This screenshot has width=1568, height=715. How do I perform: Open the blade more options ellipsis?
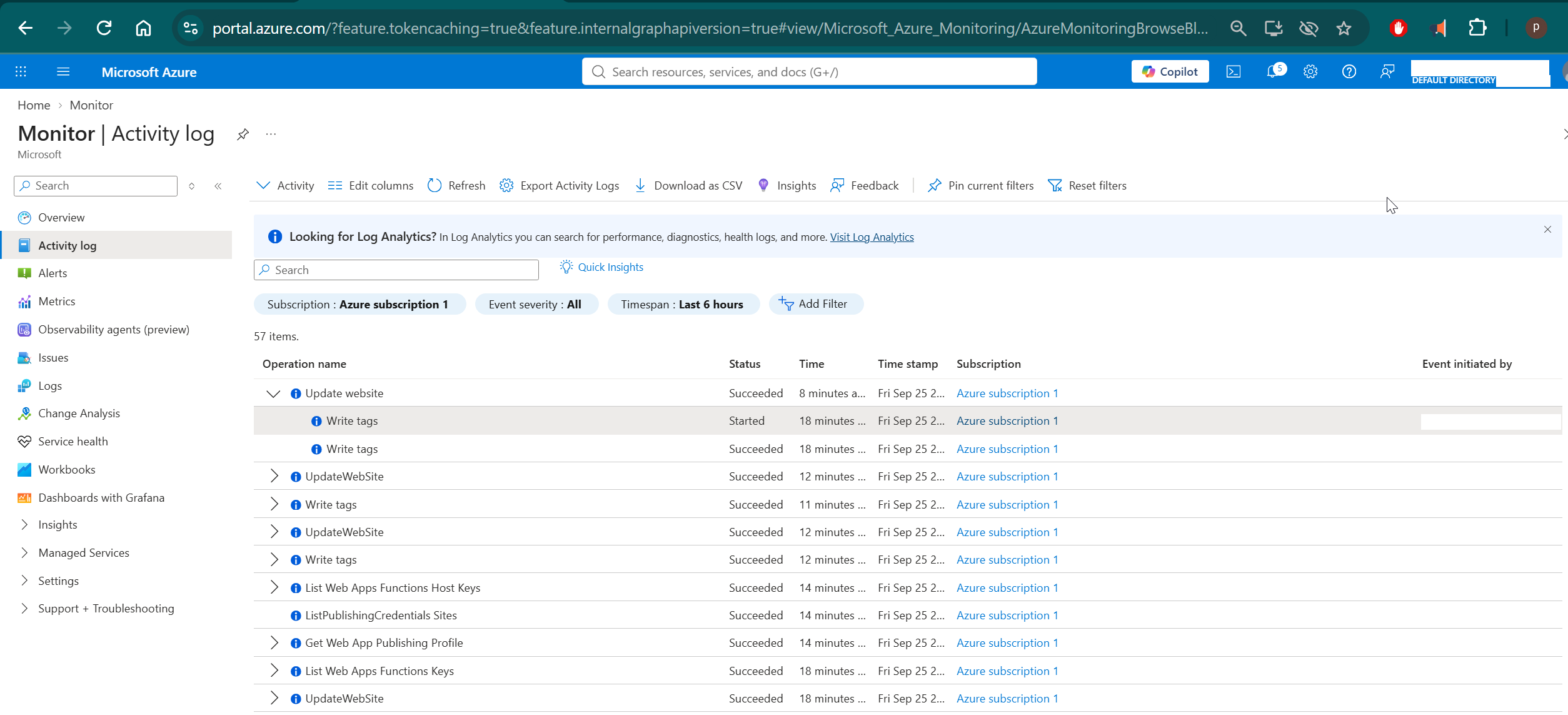point(271,134)
